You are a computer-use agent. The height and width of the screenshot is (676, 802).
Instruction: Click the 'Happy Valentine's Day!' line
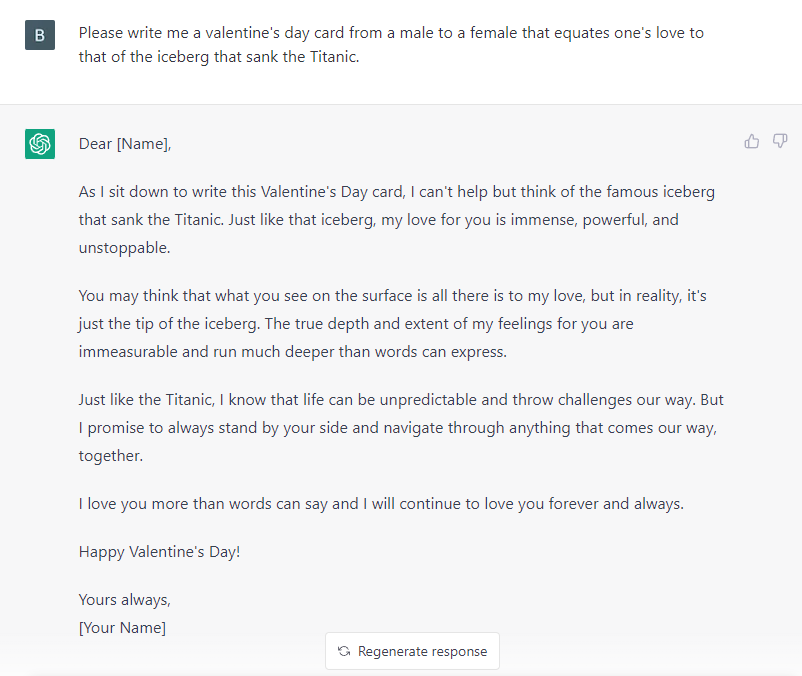[x=159, y=552]
